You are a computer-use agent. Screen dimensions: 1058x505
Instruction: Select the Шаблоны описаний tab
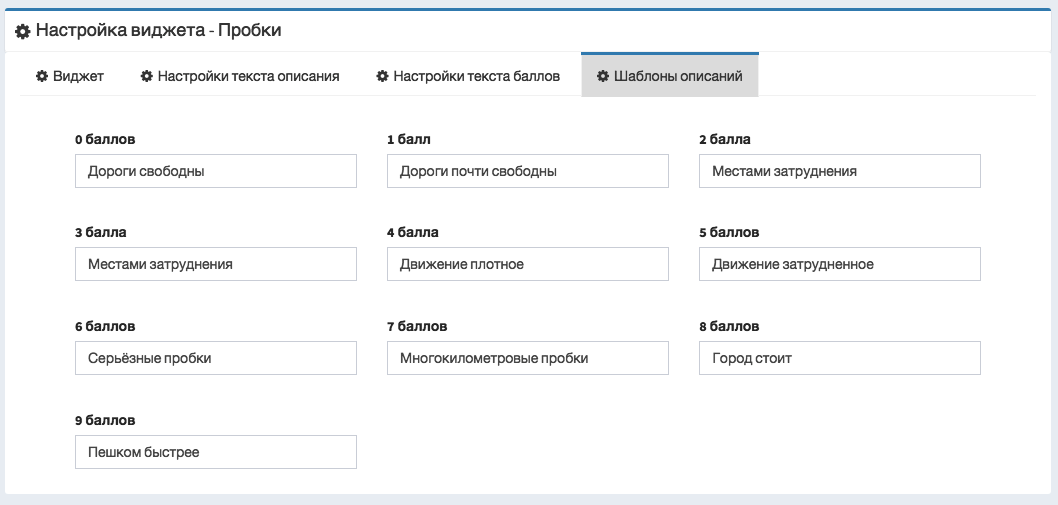coord(670,76)
